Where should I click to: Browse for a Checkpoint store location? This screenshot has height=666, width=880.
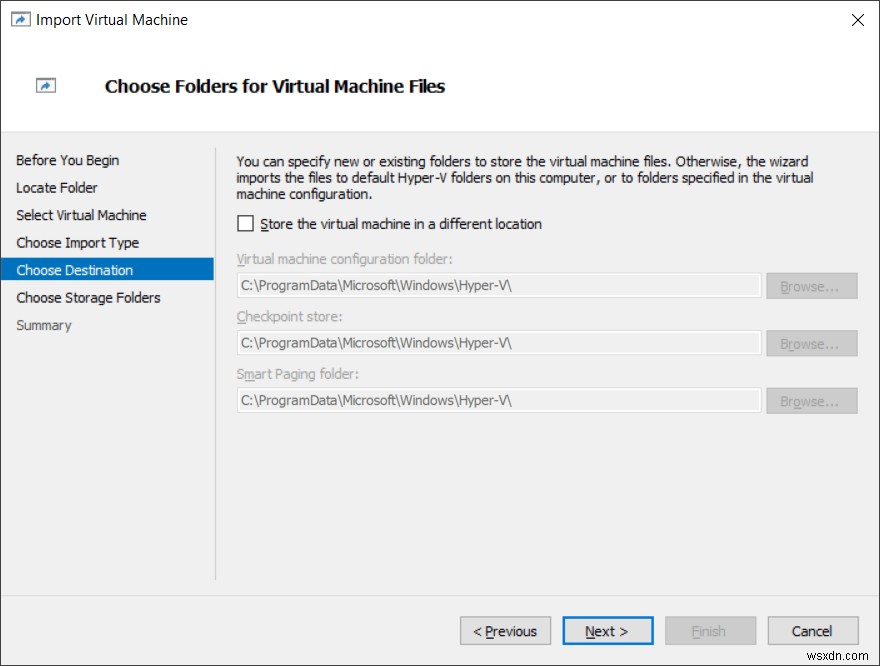click(x=811, y=343)
